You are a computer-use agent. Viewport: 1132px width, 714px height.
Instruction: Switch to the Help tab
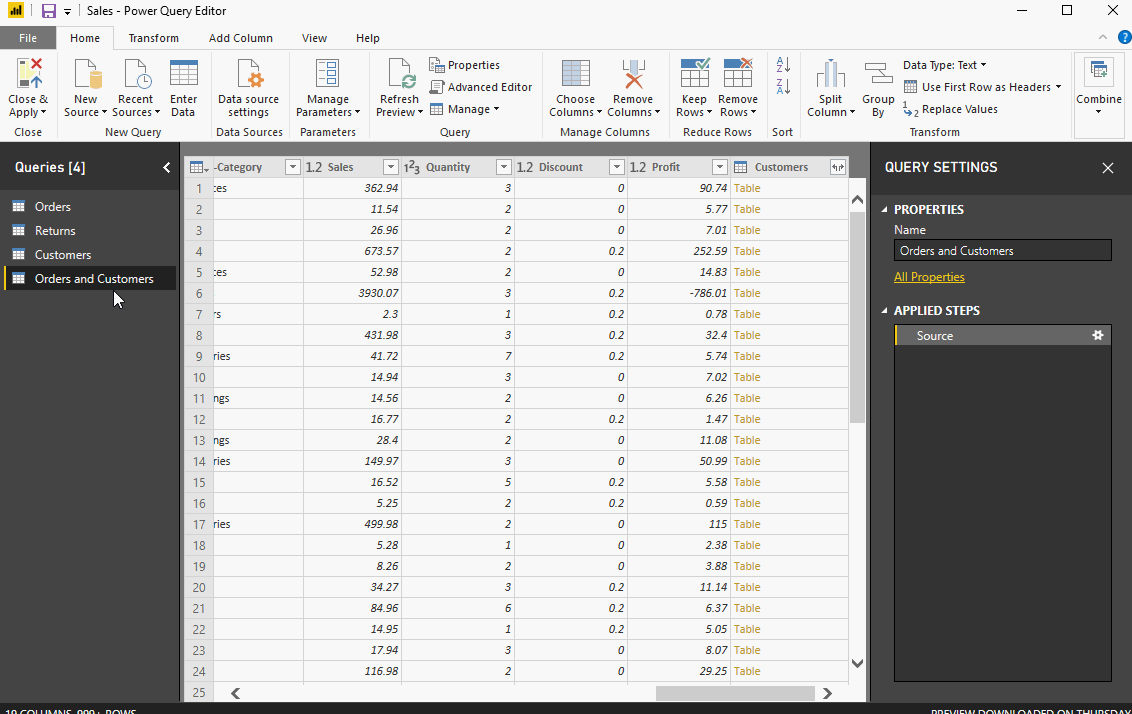(x=367, y=38)
